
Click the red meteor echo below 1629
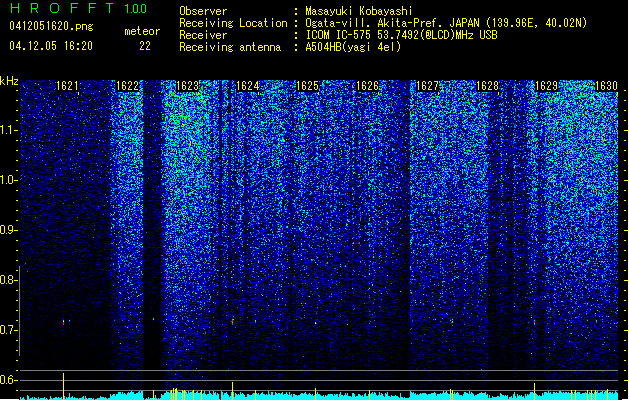click(x=534, y=322)
